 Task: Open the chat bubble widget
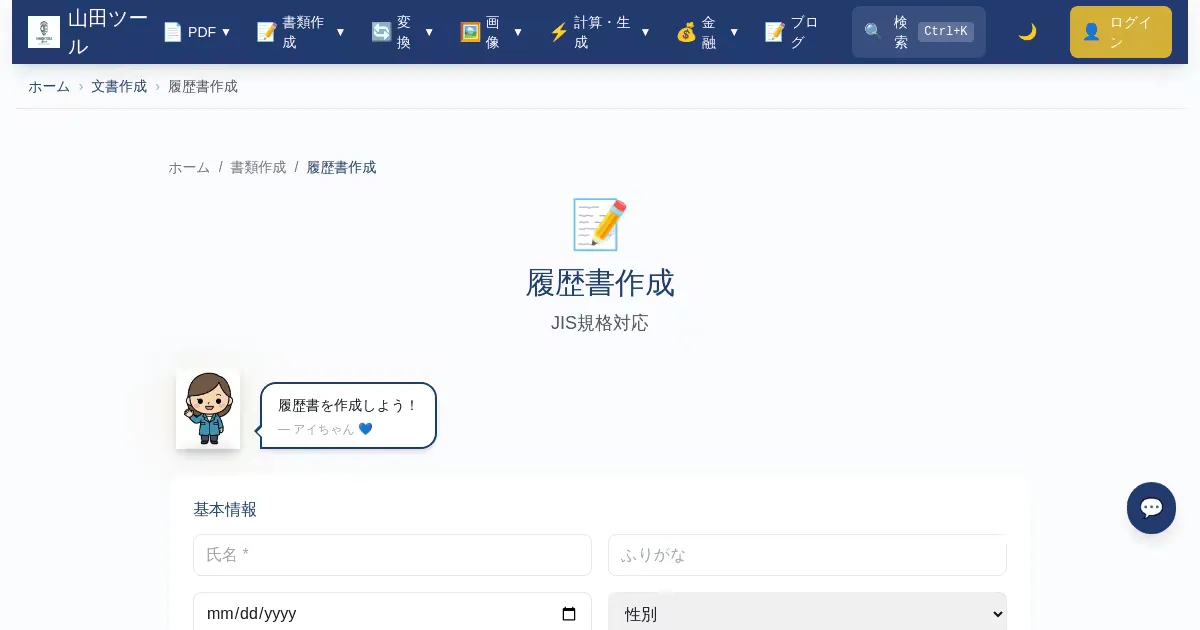[1151, 508]
